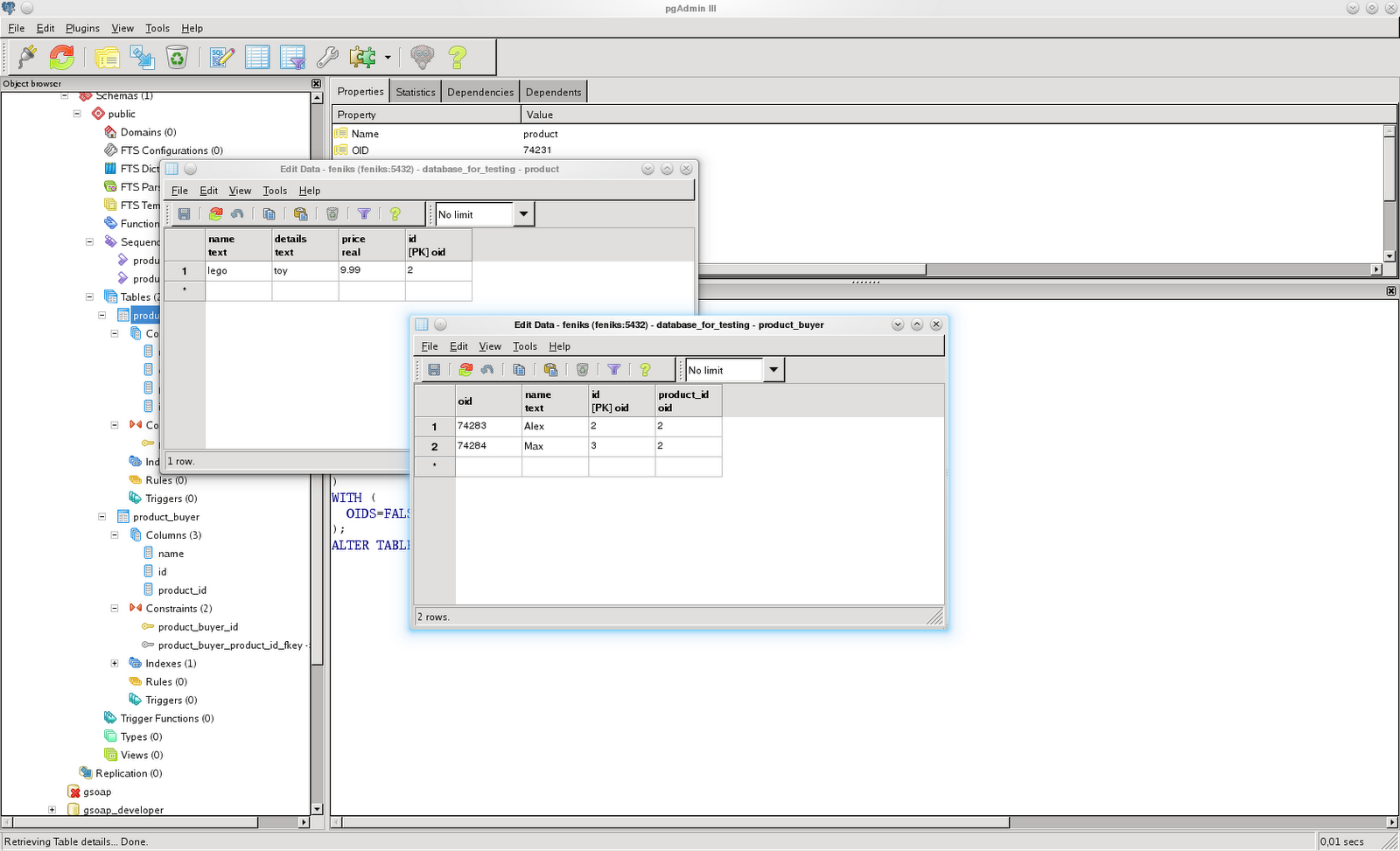Collapse the Tables node in tree
This screenshot has height=851, width=1400.
(89, 296)
